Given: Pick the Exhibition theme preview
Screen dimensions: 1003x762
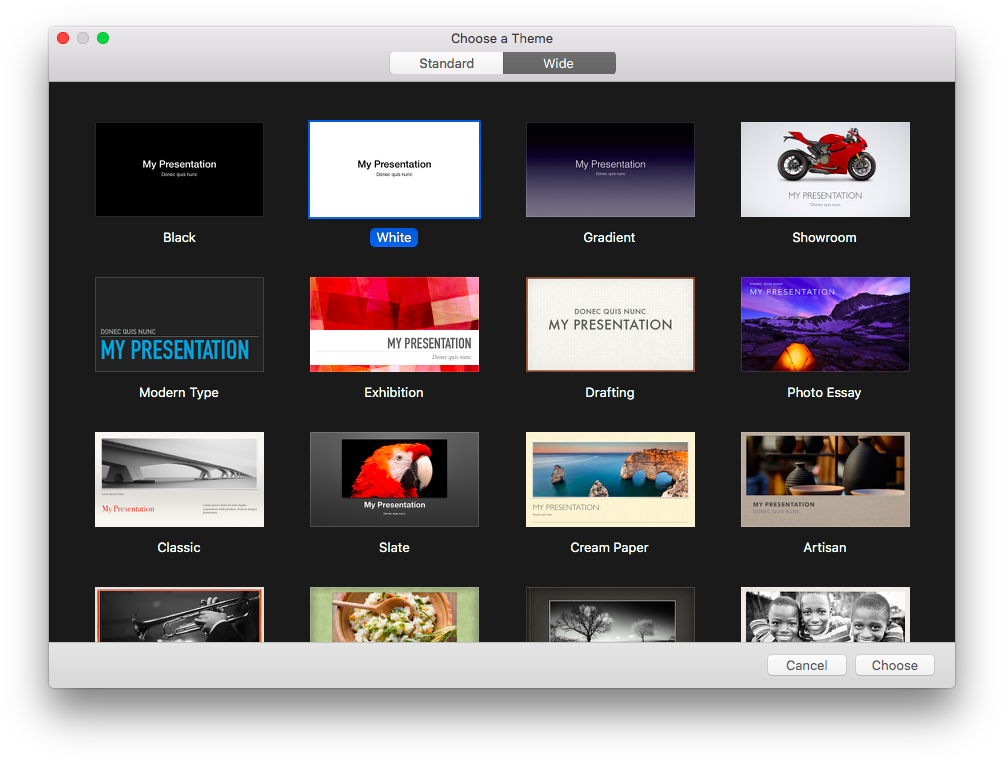Looking at the screenshot, I should [x=393, y=324].
